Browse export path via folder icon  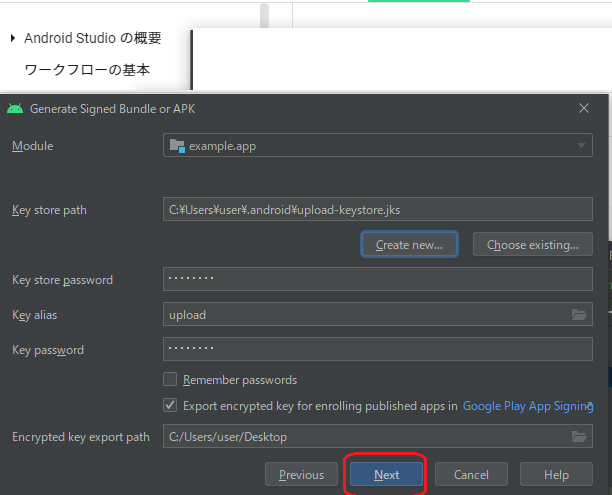[x=579, y=436]
